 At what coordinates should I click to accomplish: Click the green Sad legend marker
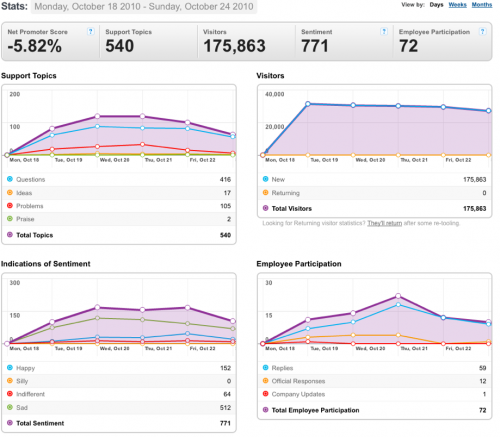(10, 407)
